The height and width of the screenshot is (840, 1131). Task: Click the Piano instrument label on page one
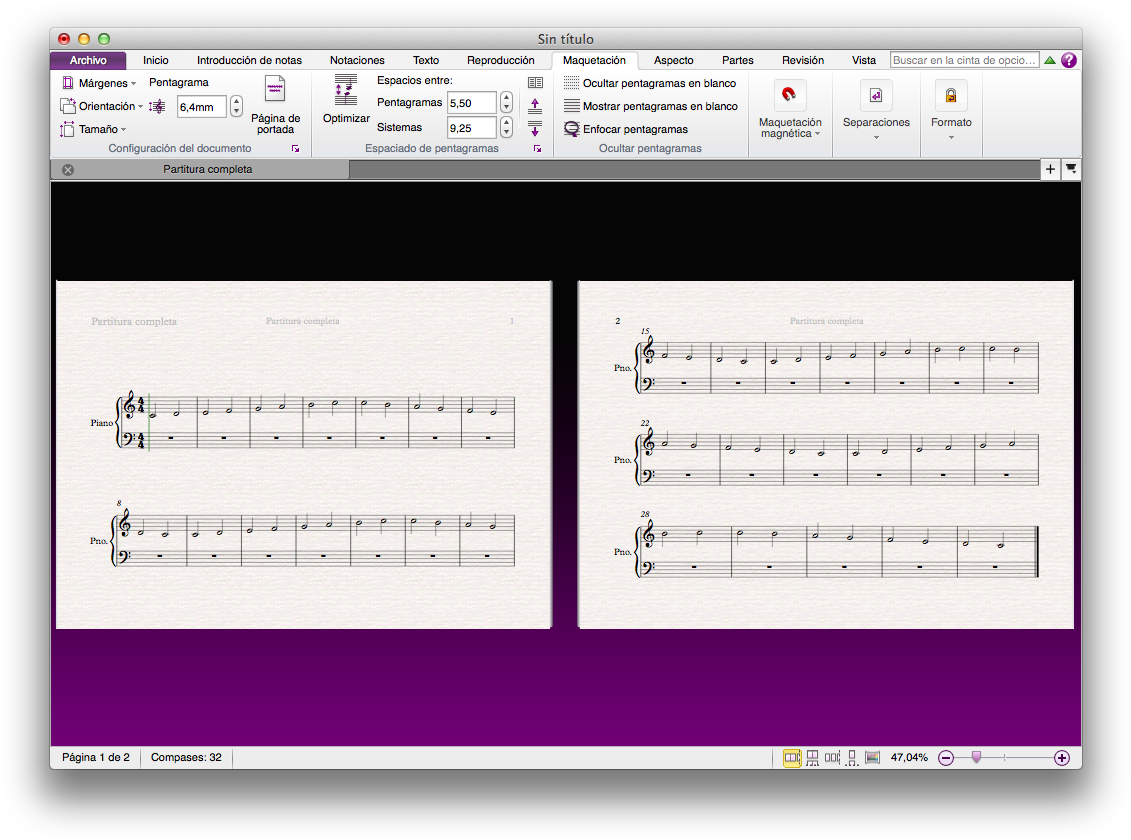click(x=101, y=423)
